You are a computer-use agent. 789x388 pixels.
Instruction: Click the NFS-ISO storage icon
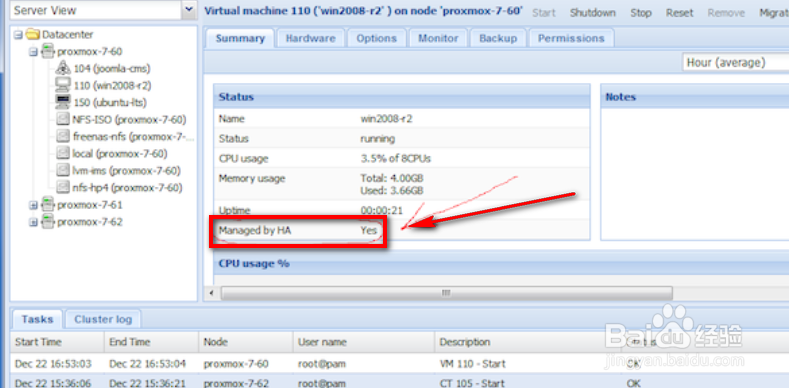click(x=63, y=119)
